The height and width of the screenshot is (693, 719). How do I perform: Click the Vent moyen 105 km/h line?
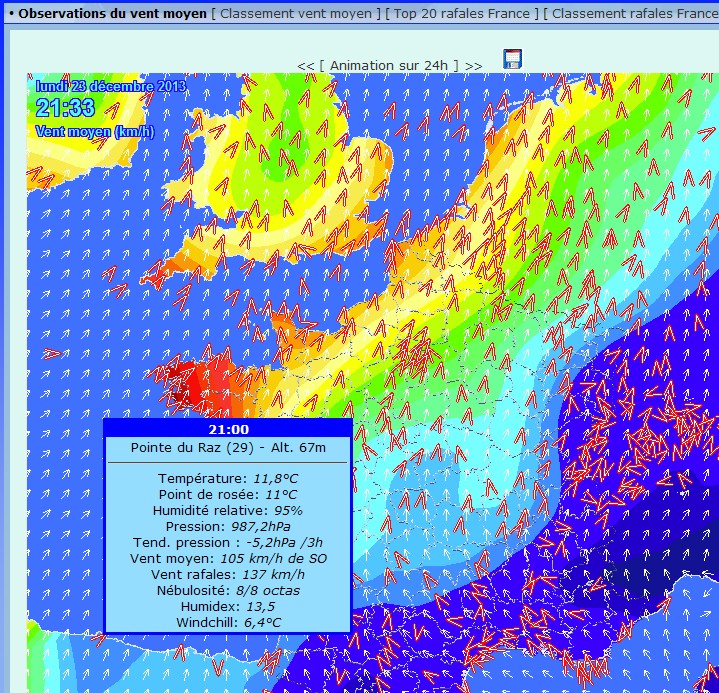228,558
